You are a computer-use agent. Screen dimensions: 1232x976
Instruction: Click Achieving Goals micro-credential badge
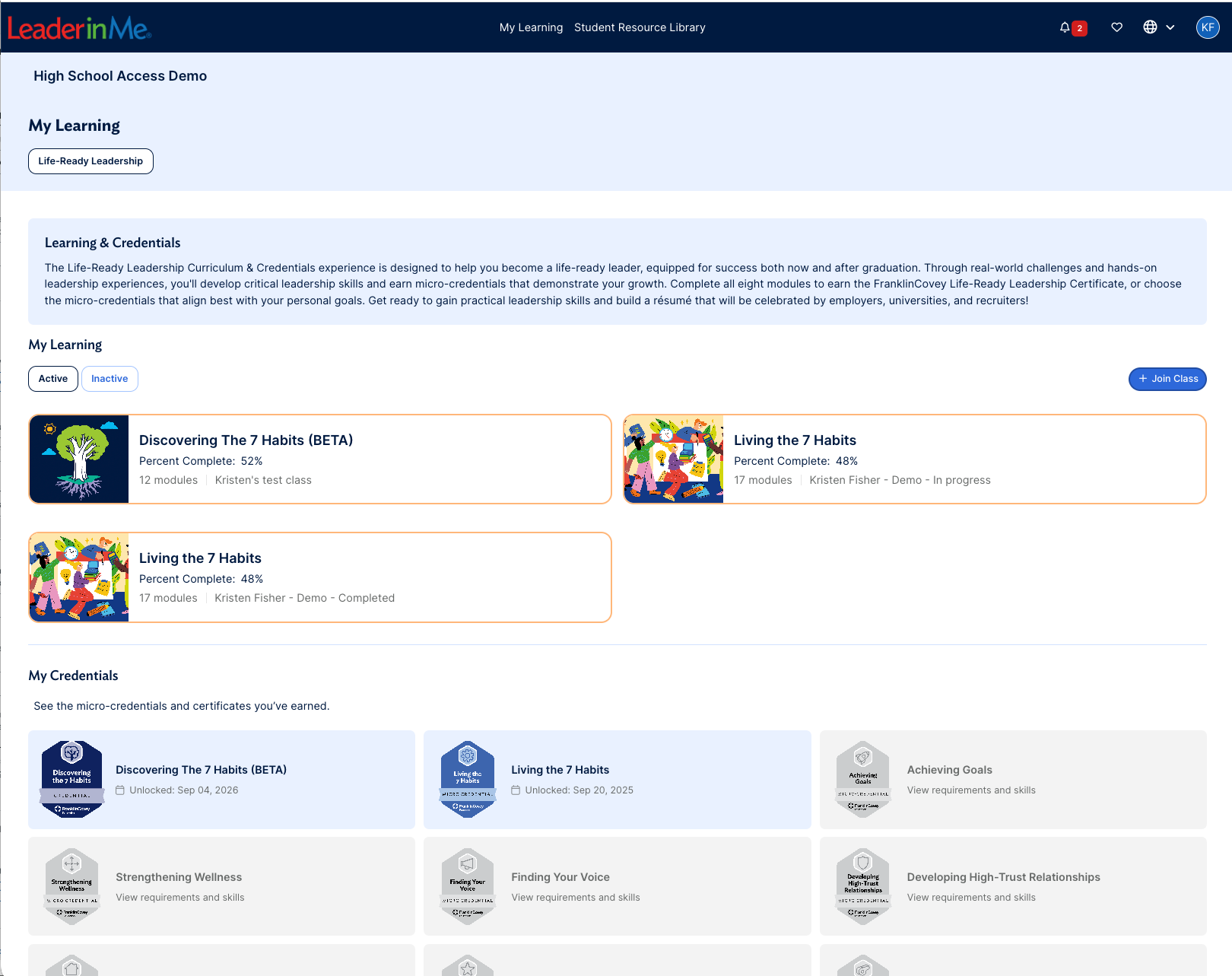(x=863, y=780)
